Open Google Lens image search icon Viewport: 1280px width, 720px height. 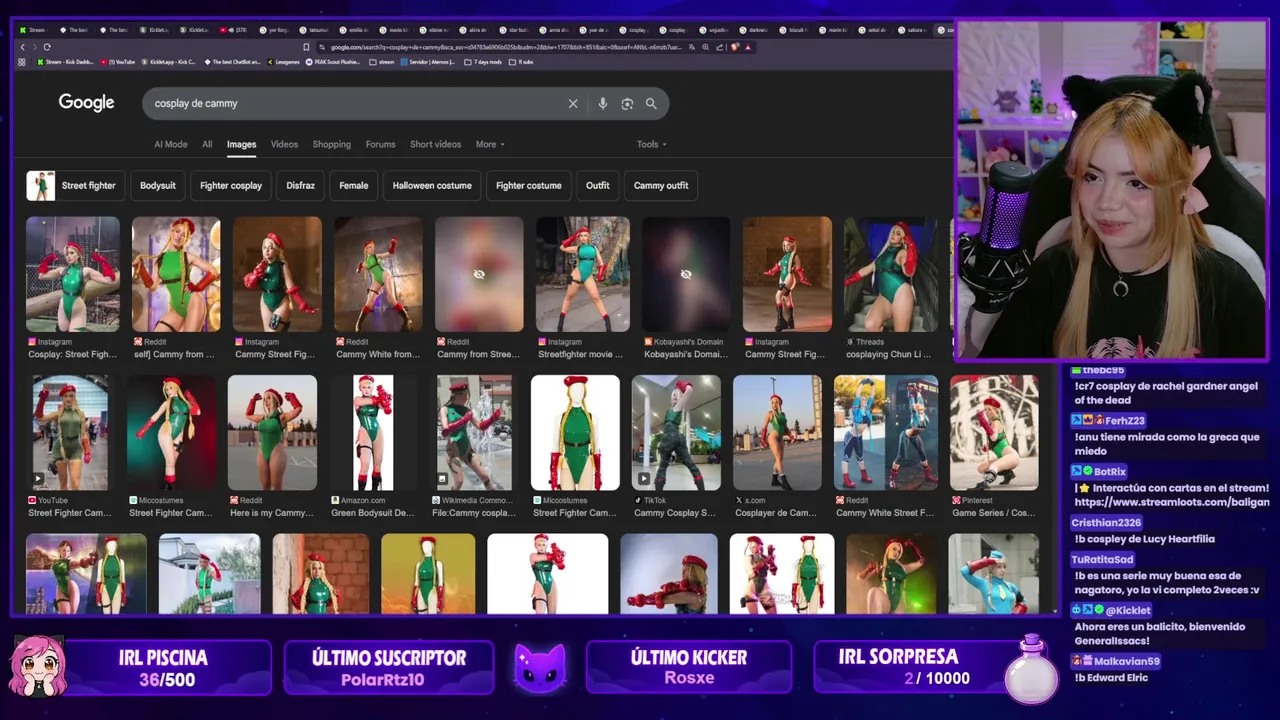pos(627,103)
